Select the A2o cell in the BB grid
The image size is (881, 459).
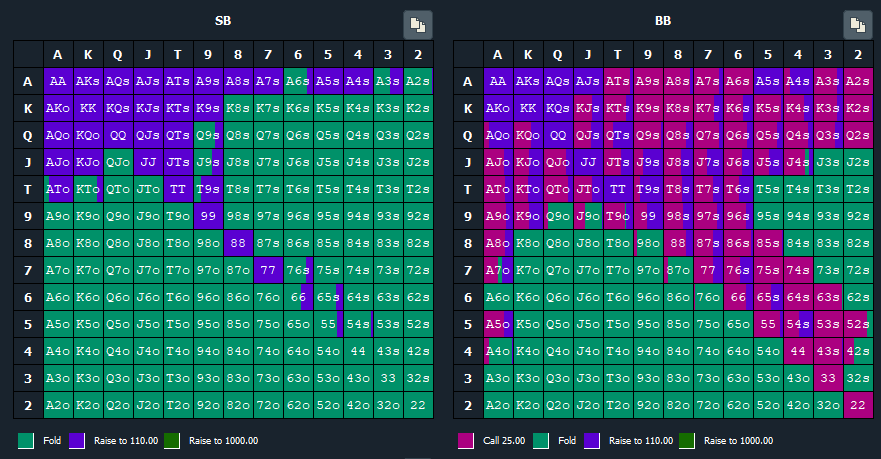498,405
